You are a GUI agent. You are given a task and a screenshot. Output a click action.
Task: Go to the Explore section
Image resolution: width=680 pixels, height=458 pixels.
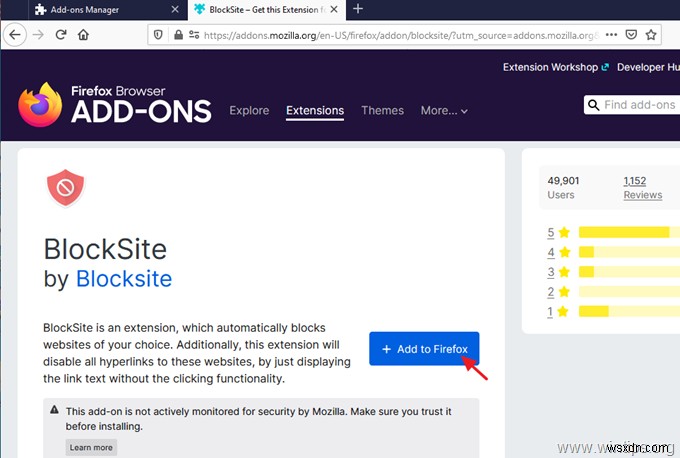point(249,111)
